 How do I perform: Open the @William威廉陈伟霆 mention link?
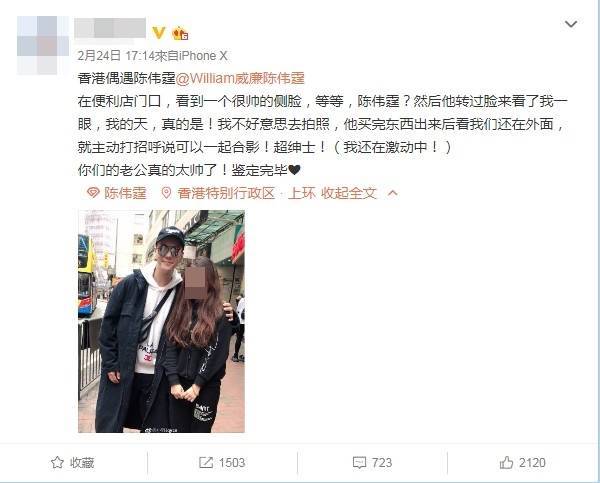[240, 78]
